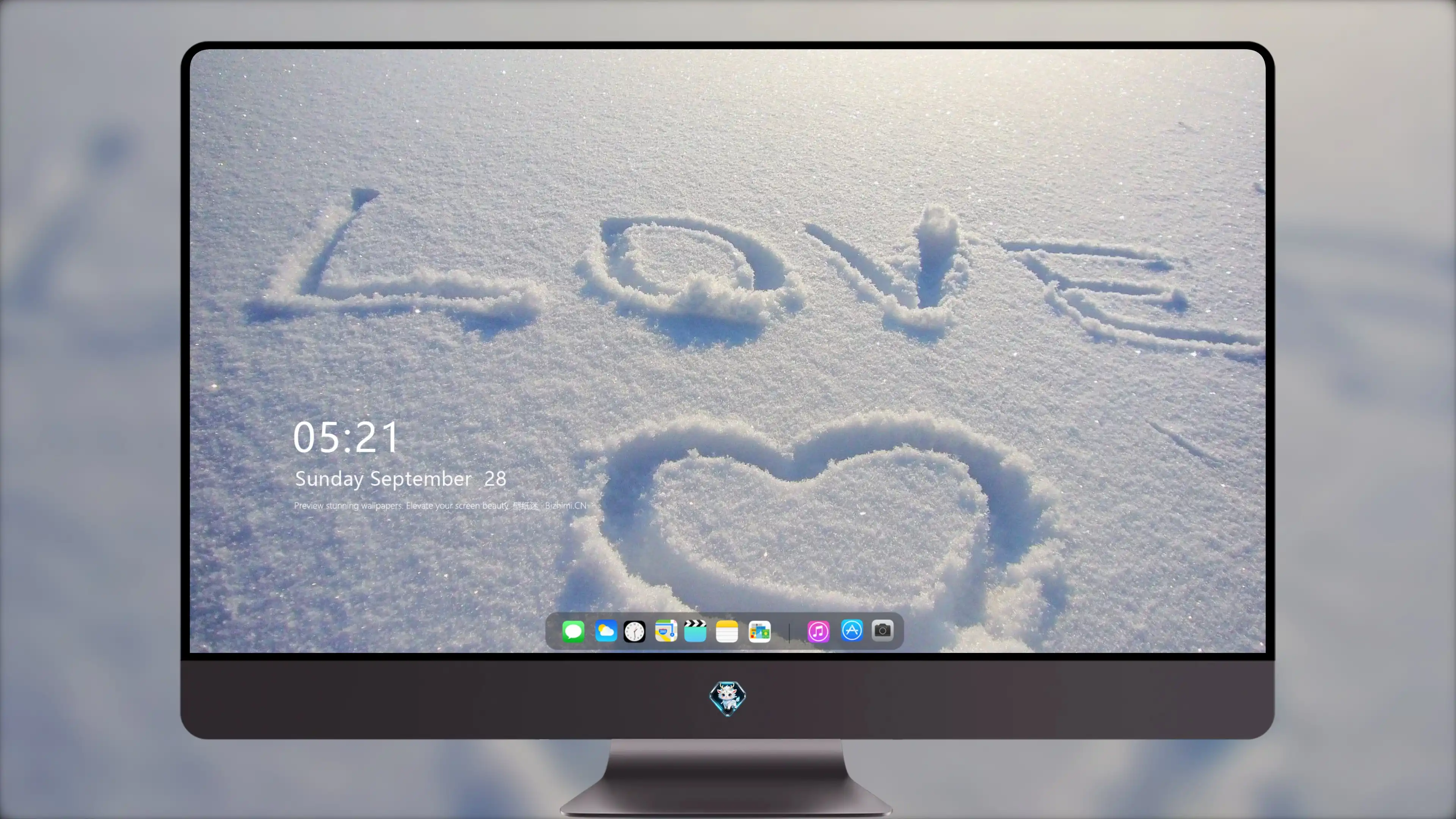
Task: Open the Videos clapperboard app in the dock
Action: pos(695,631)
